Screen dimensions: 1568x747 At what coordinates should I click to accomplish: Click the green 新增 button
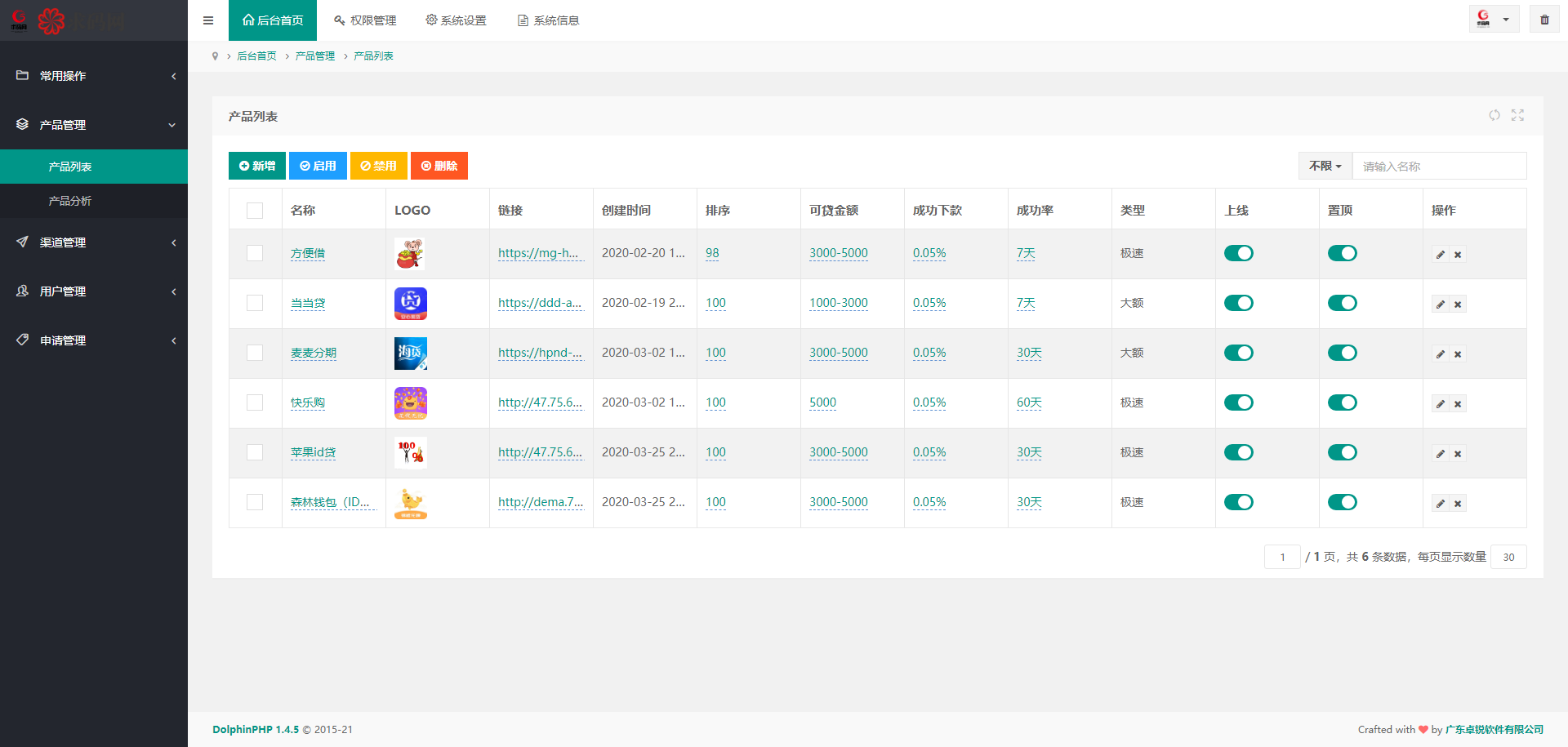[x=257, y=166]
